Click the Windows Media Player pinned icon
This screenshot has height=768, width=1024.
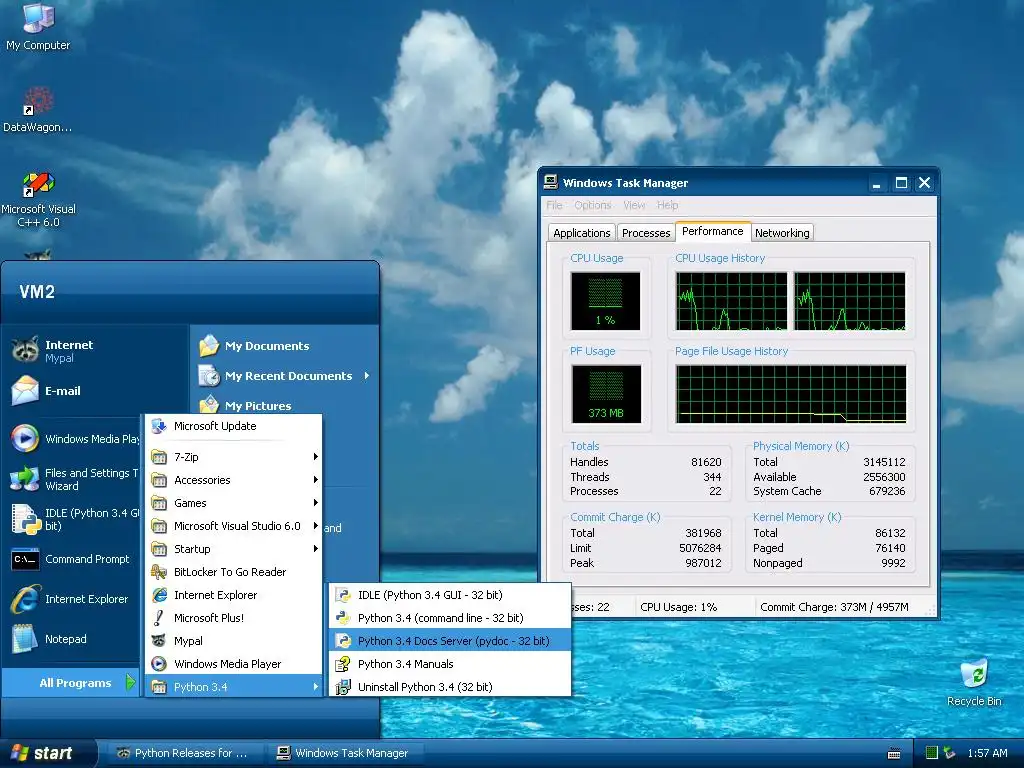25,438
